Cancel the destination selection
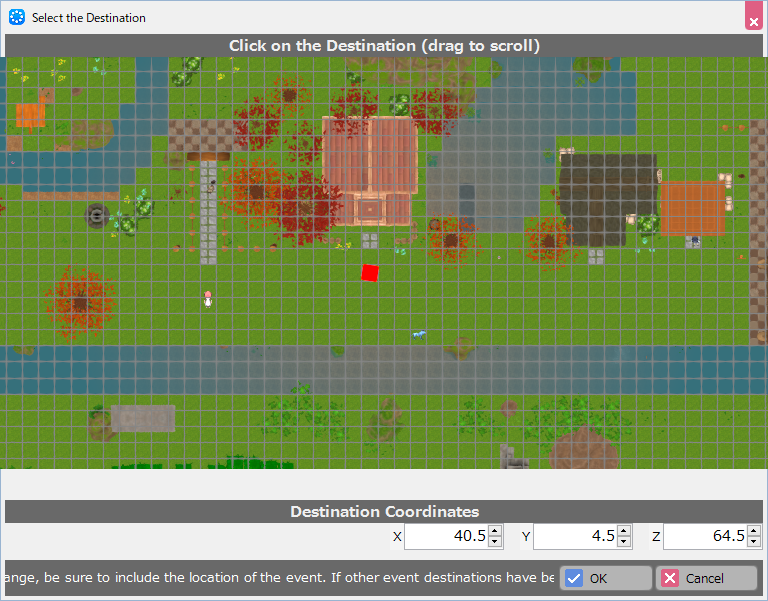The height and width of the screenshot is (601, 768). click(706, 578)
